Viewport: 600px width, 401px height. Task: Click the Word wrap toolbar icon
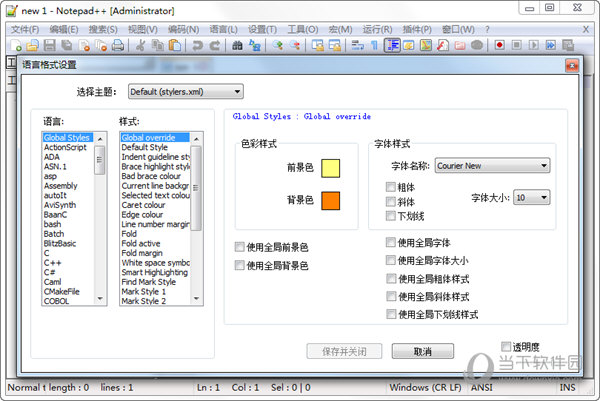tap(357, 46)
